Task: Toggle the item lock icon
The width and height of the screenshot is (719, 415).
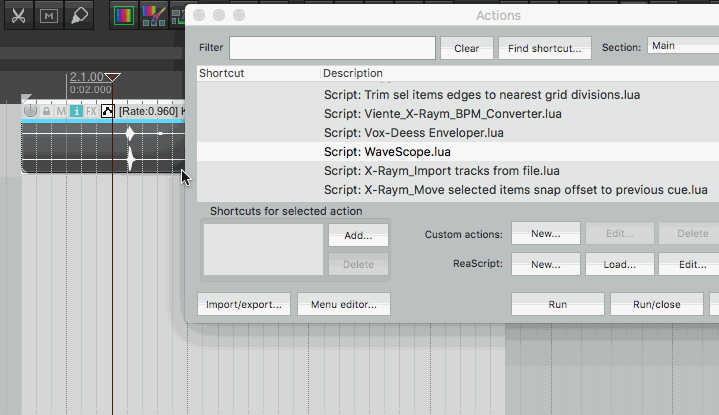Action: click(46, 111)
